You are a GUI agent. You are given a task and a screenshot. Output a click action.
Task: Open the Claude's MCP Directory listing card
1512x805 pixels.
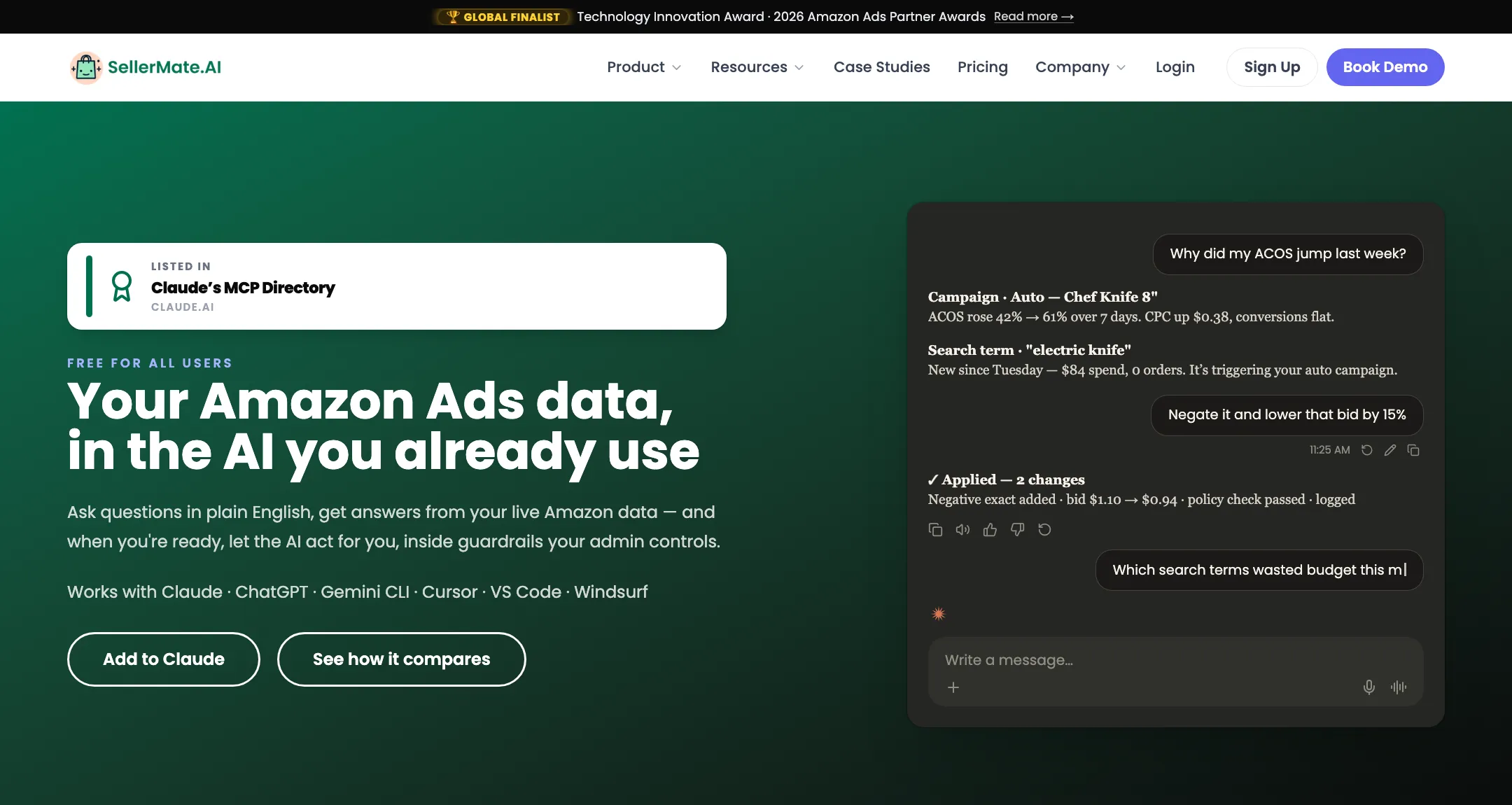(397, 286)
